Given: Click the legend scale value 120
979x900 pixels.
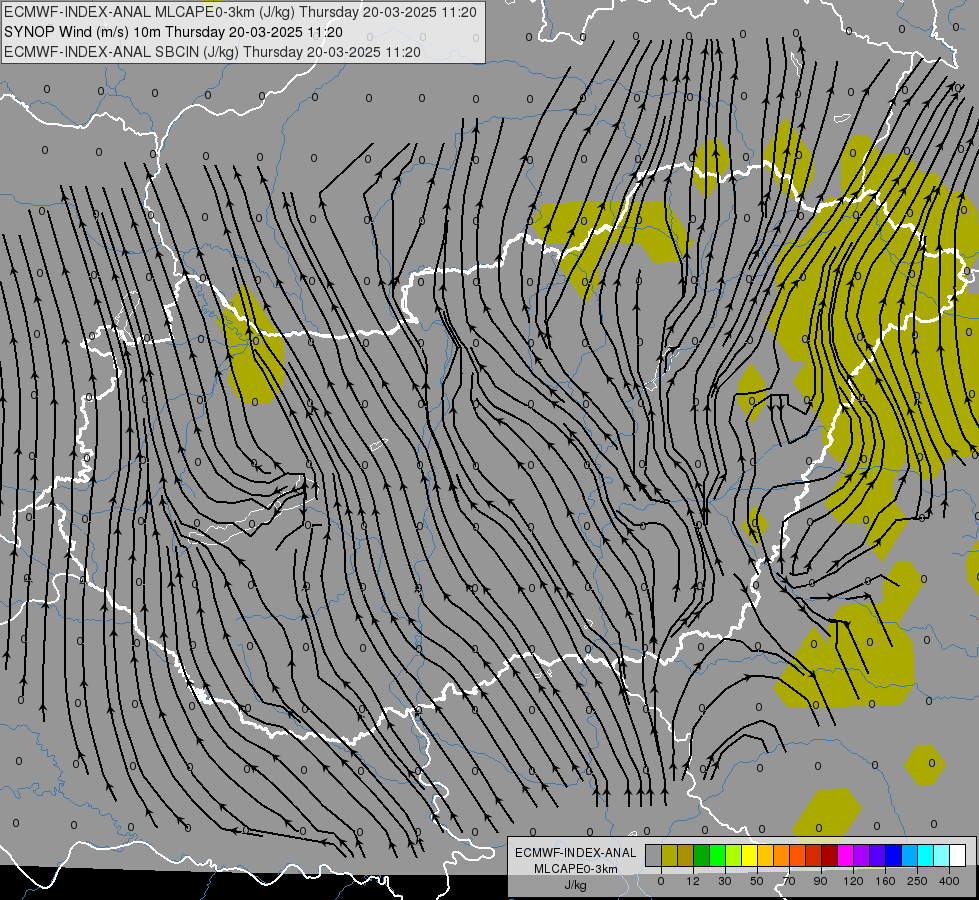Looking at the screenshot, I should click(x=854, y=881).
